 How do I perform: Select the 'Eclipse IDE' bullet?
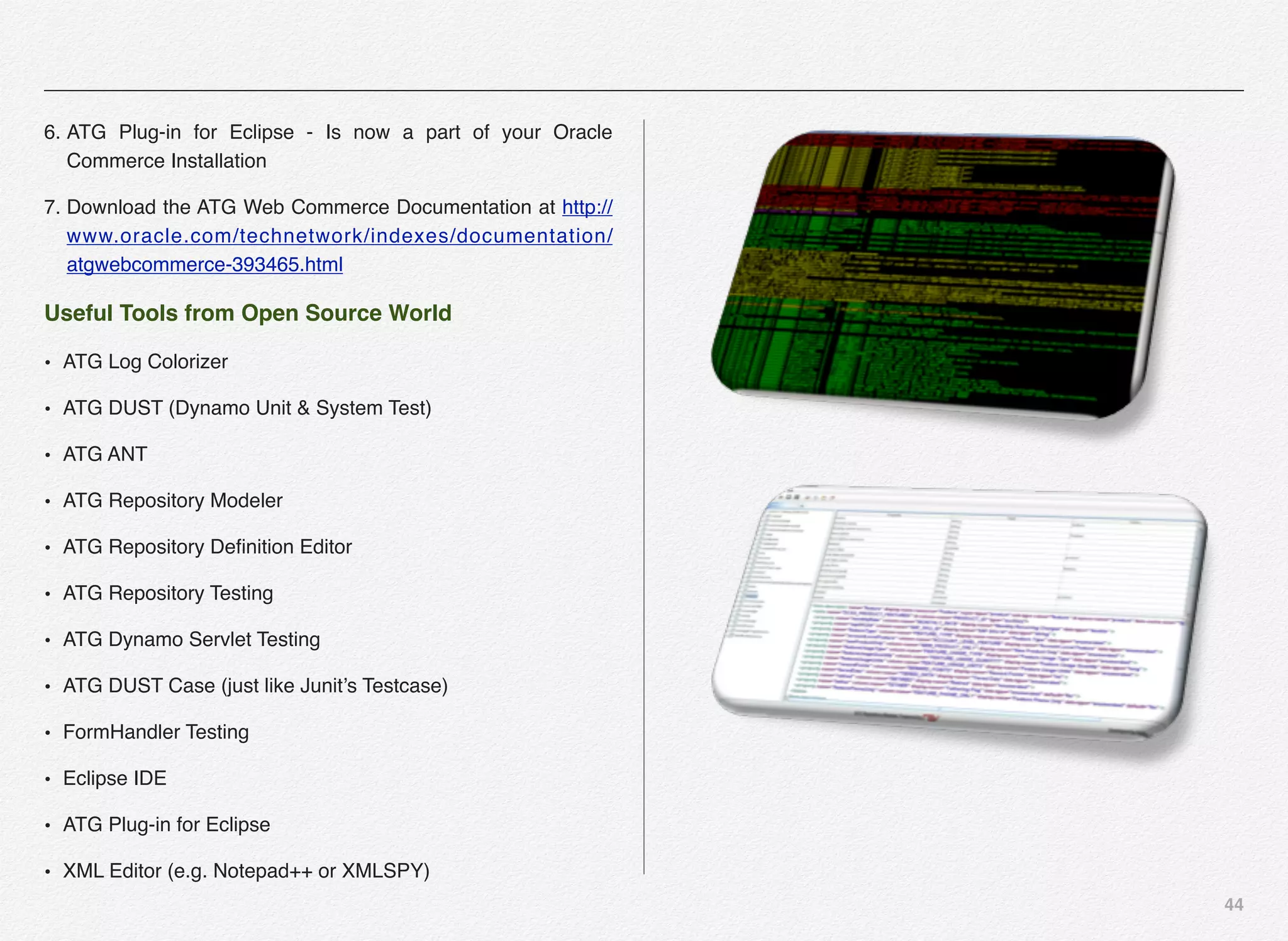pyautogui.click(x=115, y=778)
